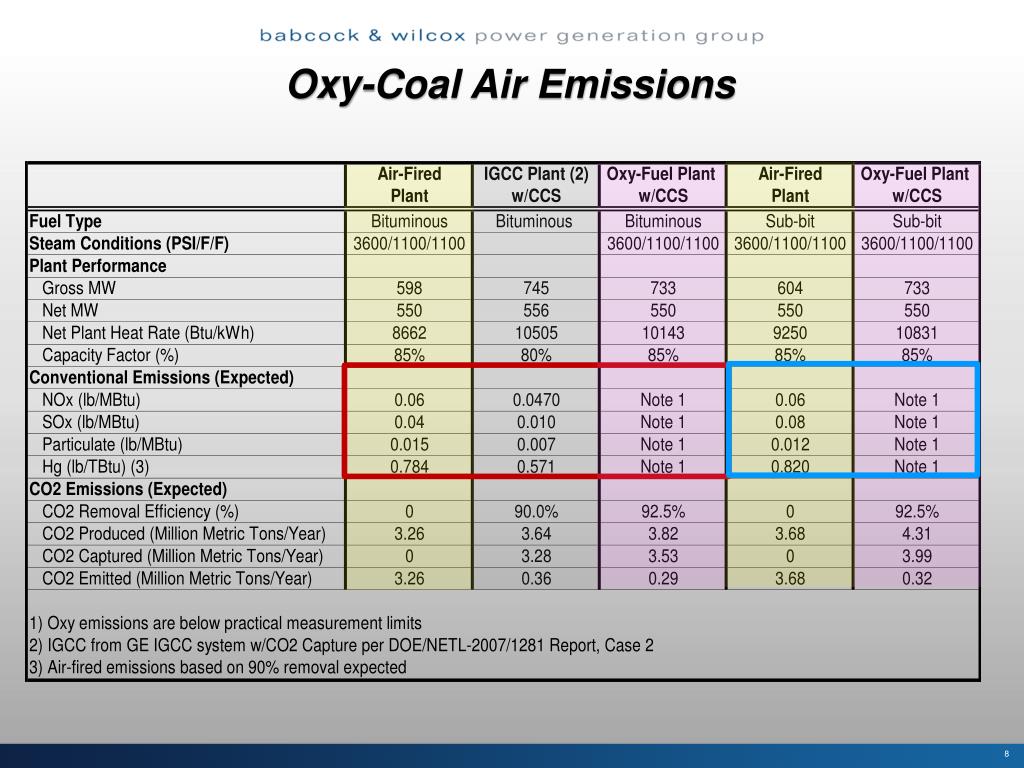Click the heat rate value 10831
This screenshot has width=1024, height=768.
click(916, 333)
